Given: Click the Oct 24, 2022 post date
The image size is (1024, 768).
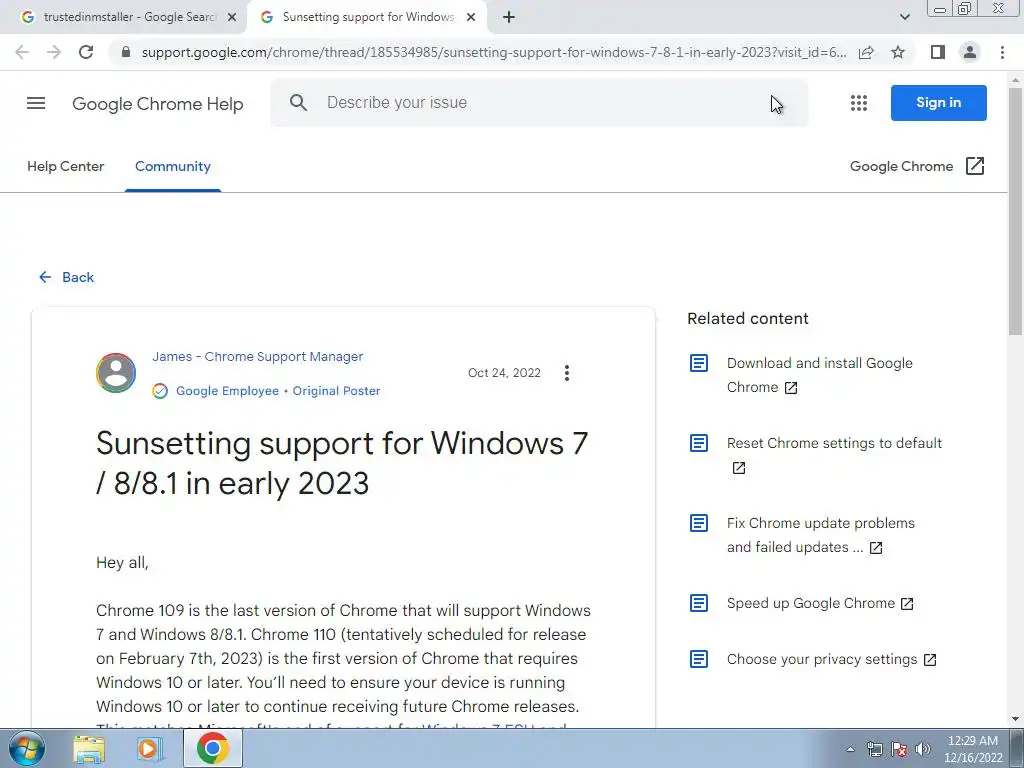Looking at the screenshot, I should [x=504, y=373].
